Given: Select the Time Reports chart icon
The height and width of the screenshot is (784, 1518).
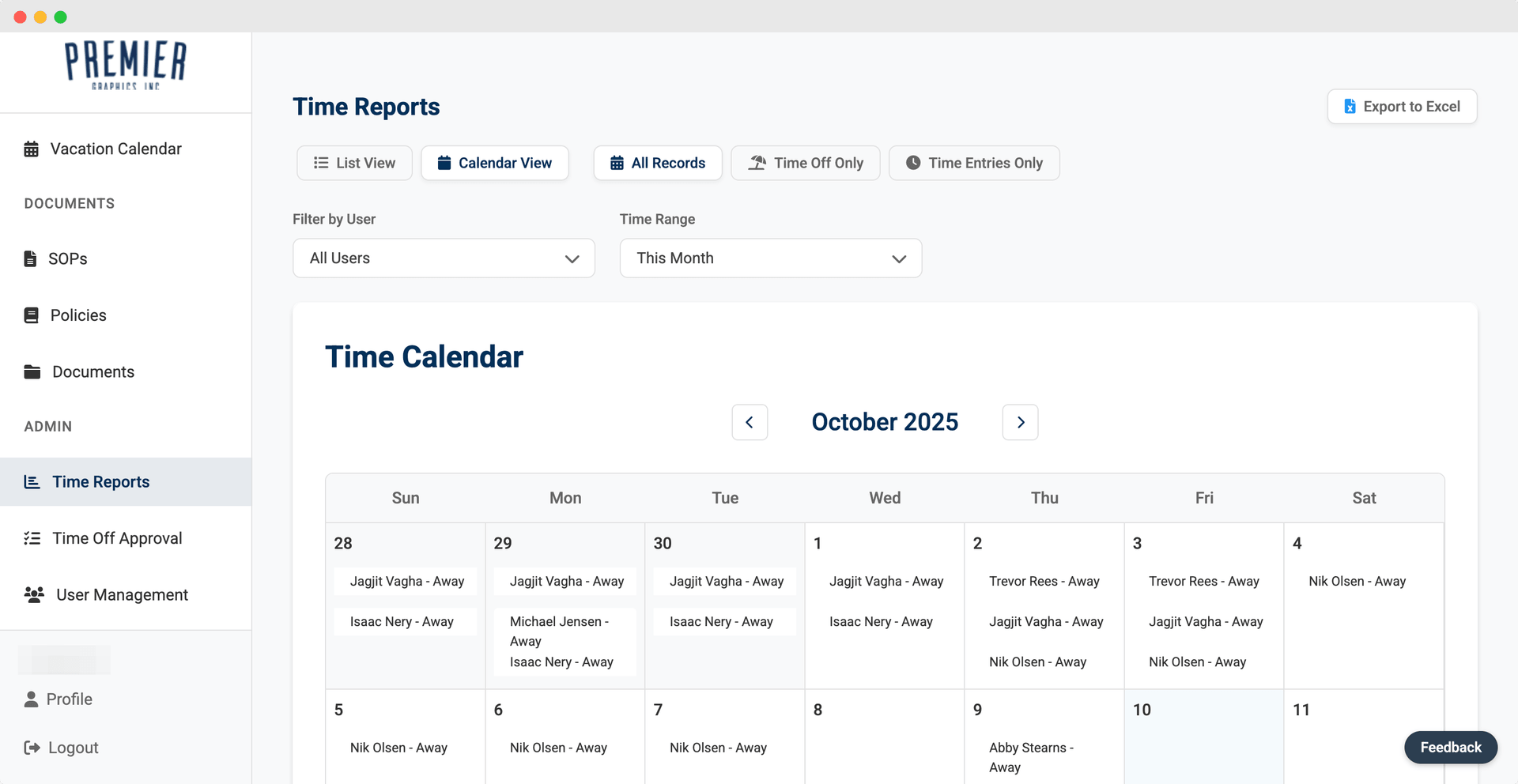Looking at the screenshot, I should tap(32, 481).
